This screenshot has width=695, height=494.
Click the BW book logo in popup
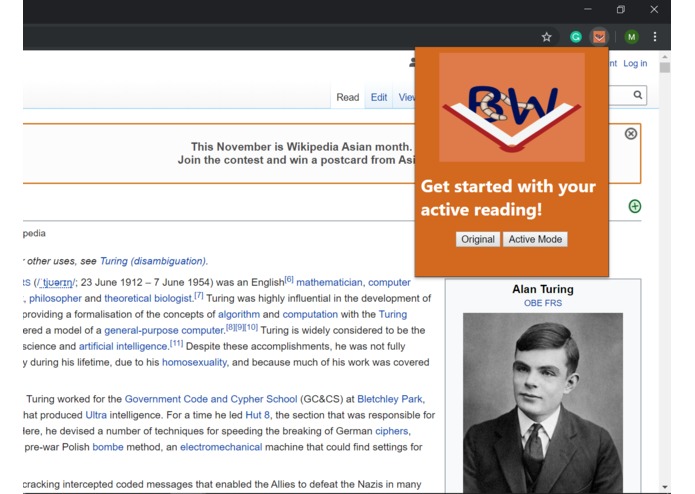[x=511, y=108]
